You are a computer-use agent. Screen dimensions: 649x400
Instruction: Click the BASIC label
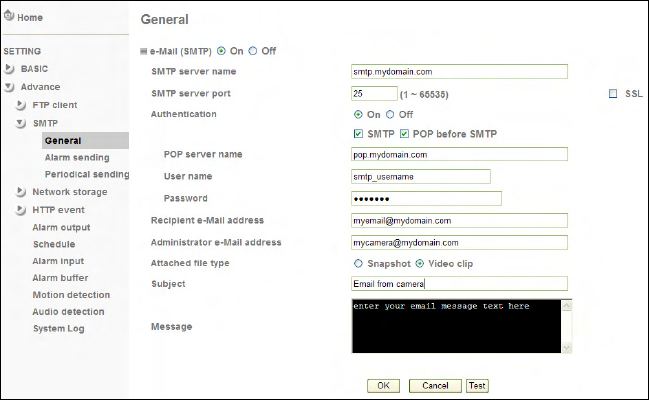click(x=34, y=69)
